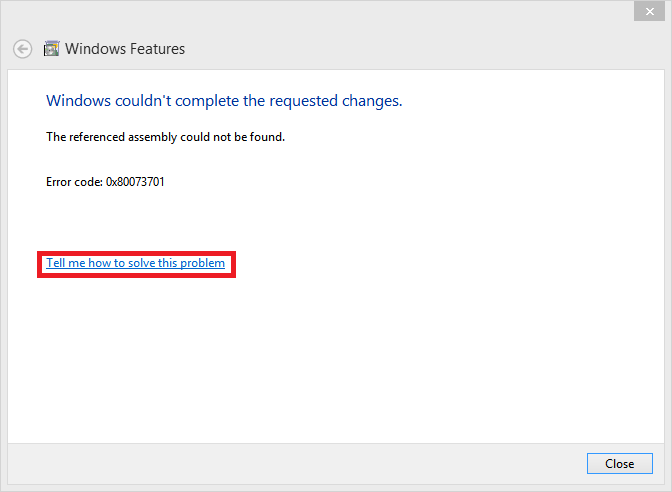Click 'The referenced assembly could not be found.' text
This screenshot has width=672, height=492.
[x=165, y=137]
